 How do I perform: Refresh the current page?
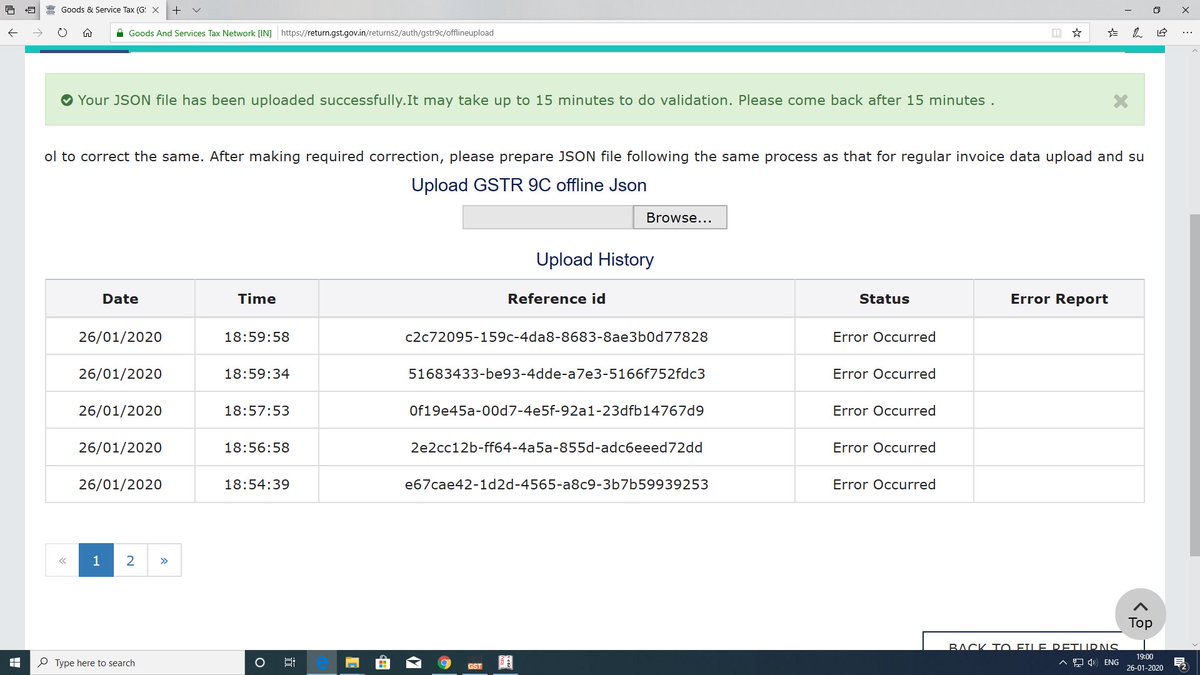tap(61, 32)
